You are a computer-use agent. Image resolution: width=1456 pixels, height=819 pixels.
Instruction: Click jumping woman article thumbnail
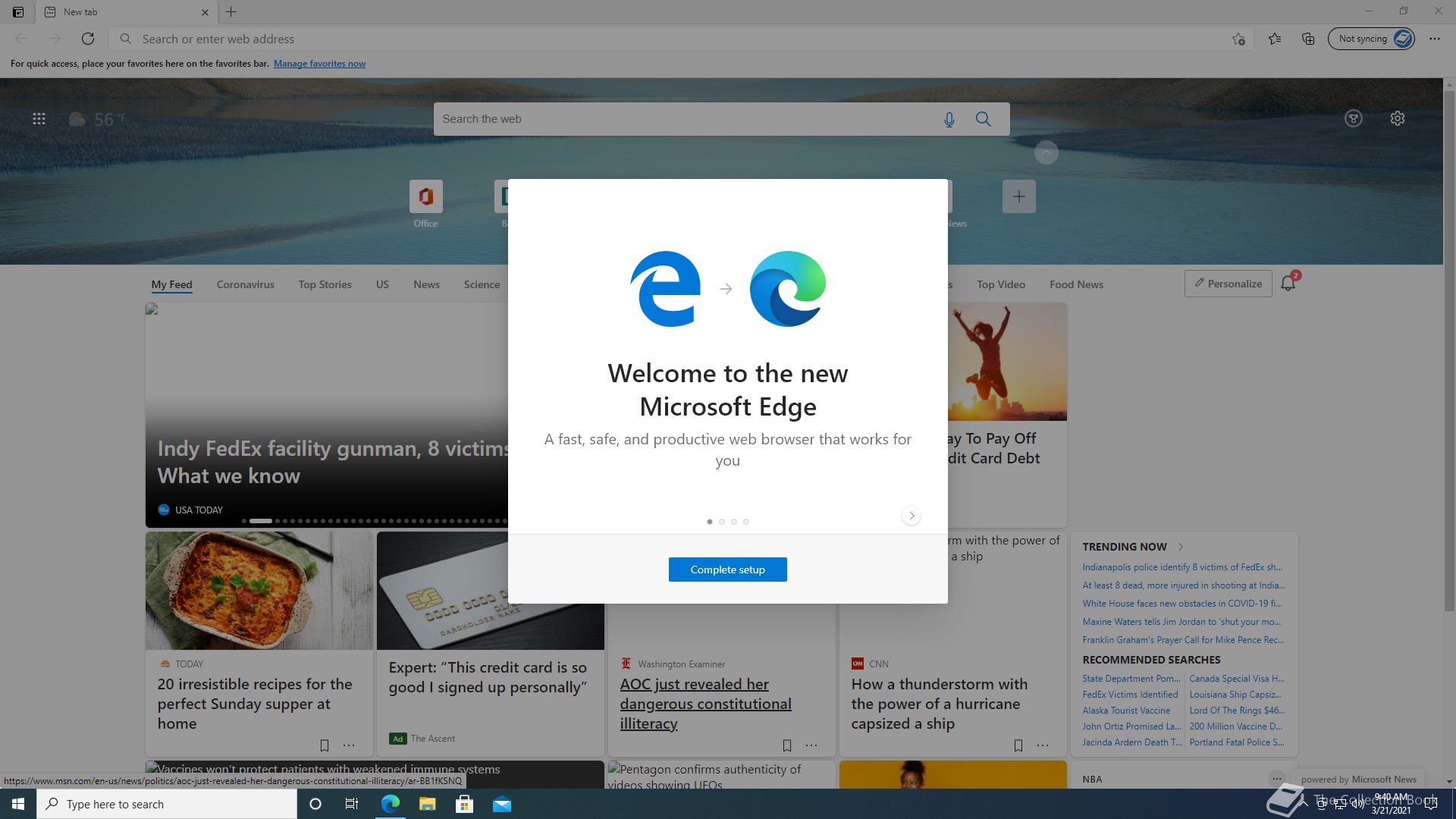tap(1007, 362)
